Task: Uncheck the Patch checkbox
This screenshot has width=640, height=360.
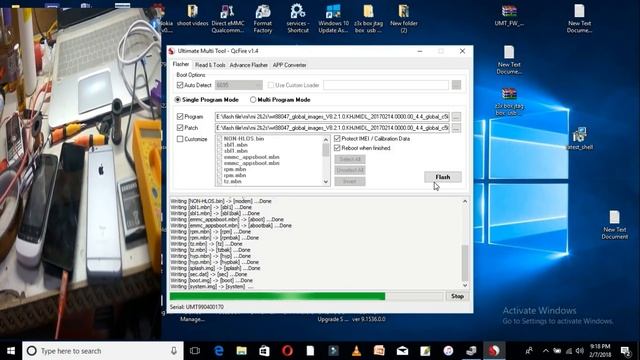Action: pos(180,128)
